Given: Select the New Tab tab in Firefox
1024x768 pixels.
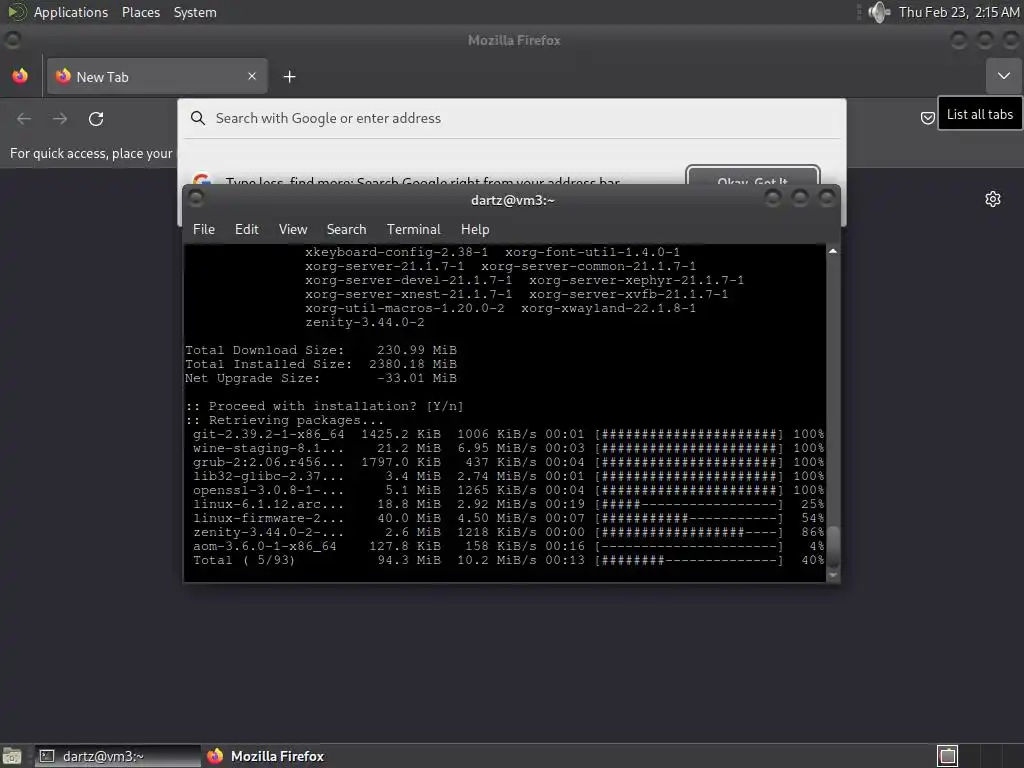Looking at the screenshot, I should pos(157,76).
